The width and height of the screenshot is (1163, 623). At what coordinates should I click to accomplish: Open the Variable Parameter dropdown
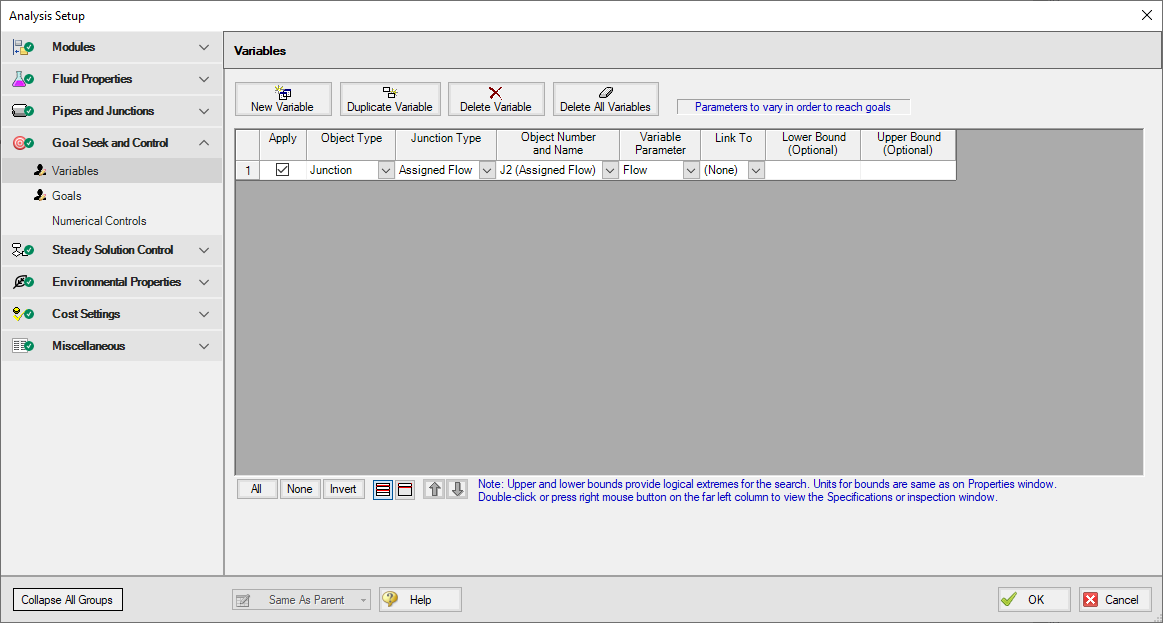coord(690,170)
